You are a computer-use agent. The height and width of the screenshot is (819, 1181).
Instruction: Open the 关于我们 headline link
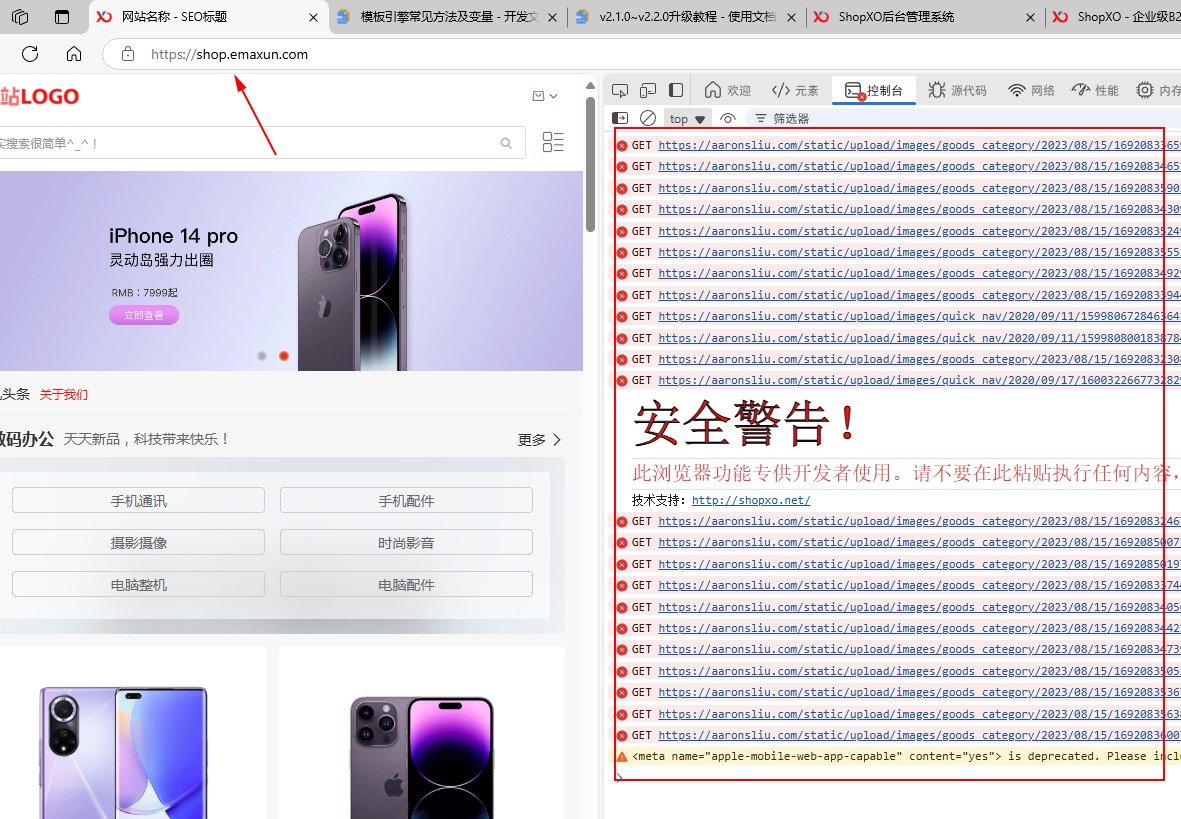[64, 394]
